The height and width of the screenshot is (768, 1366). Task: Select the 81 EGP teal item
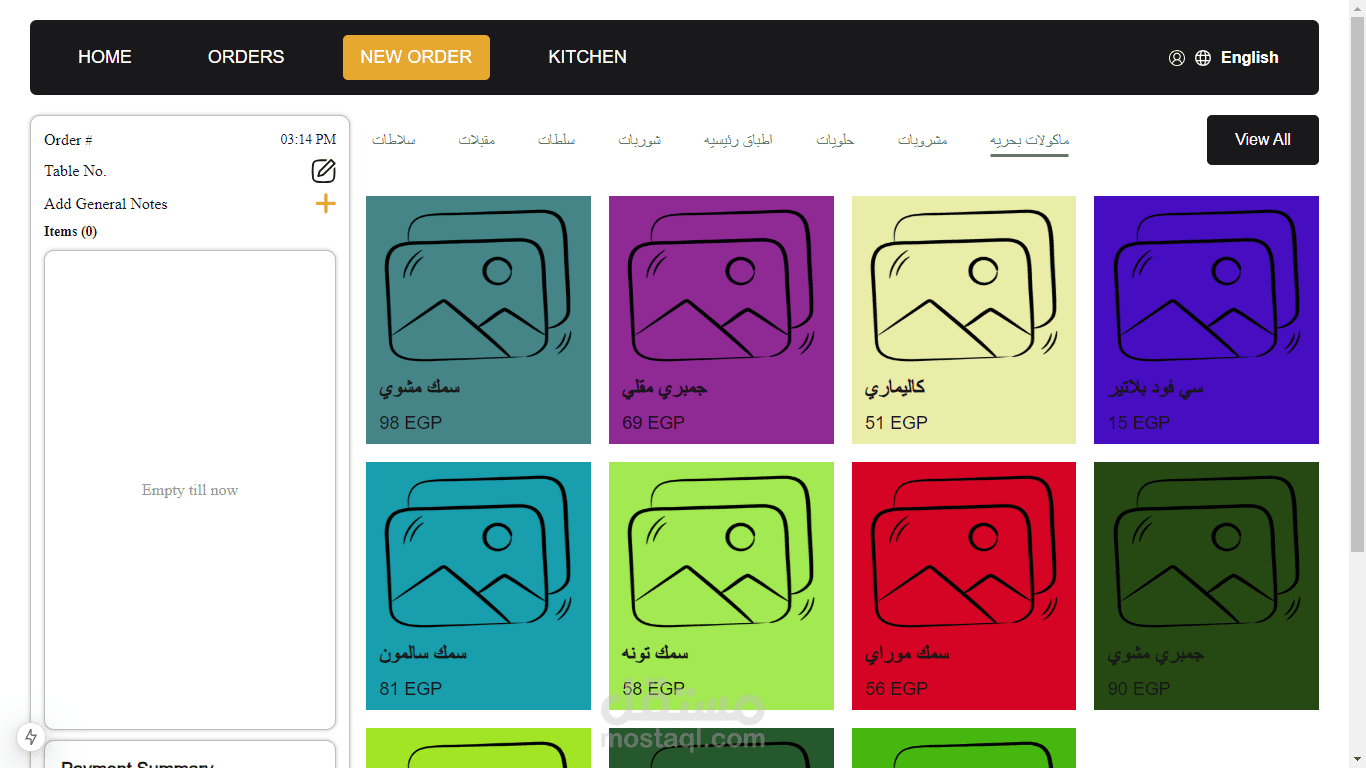(478, 586)
